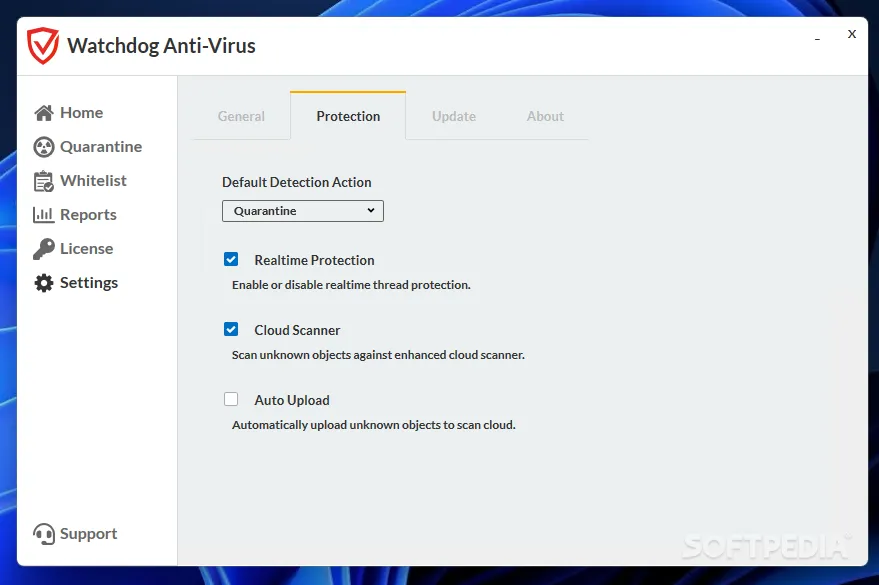
Task: Click the Quarantine biohazard icon
Action: click(x=44, y=147)
